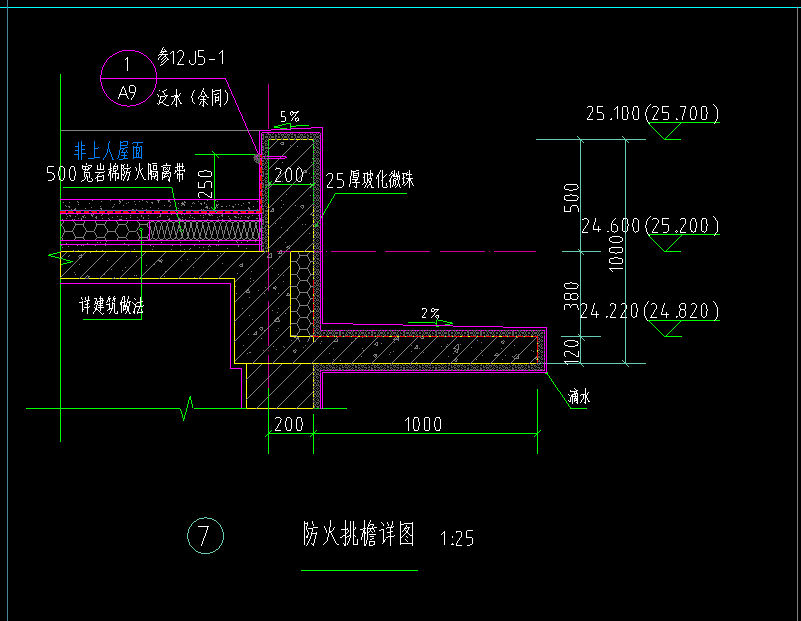Select the bottom 200 dimension text

click(289, 424)
